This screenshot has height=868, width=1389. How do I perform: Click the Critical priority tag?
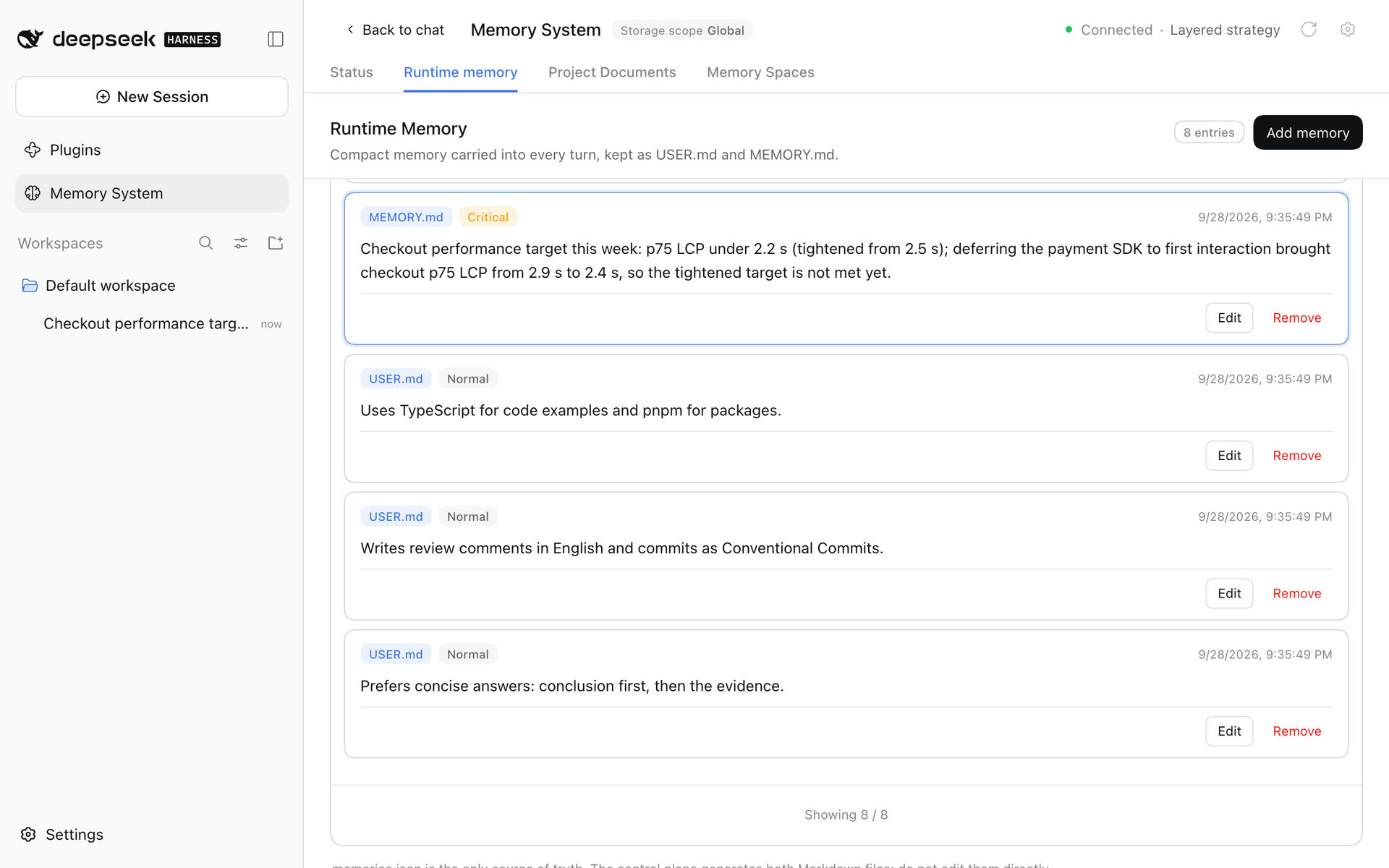coord(488,217)
